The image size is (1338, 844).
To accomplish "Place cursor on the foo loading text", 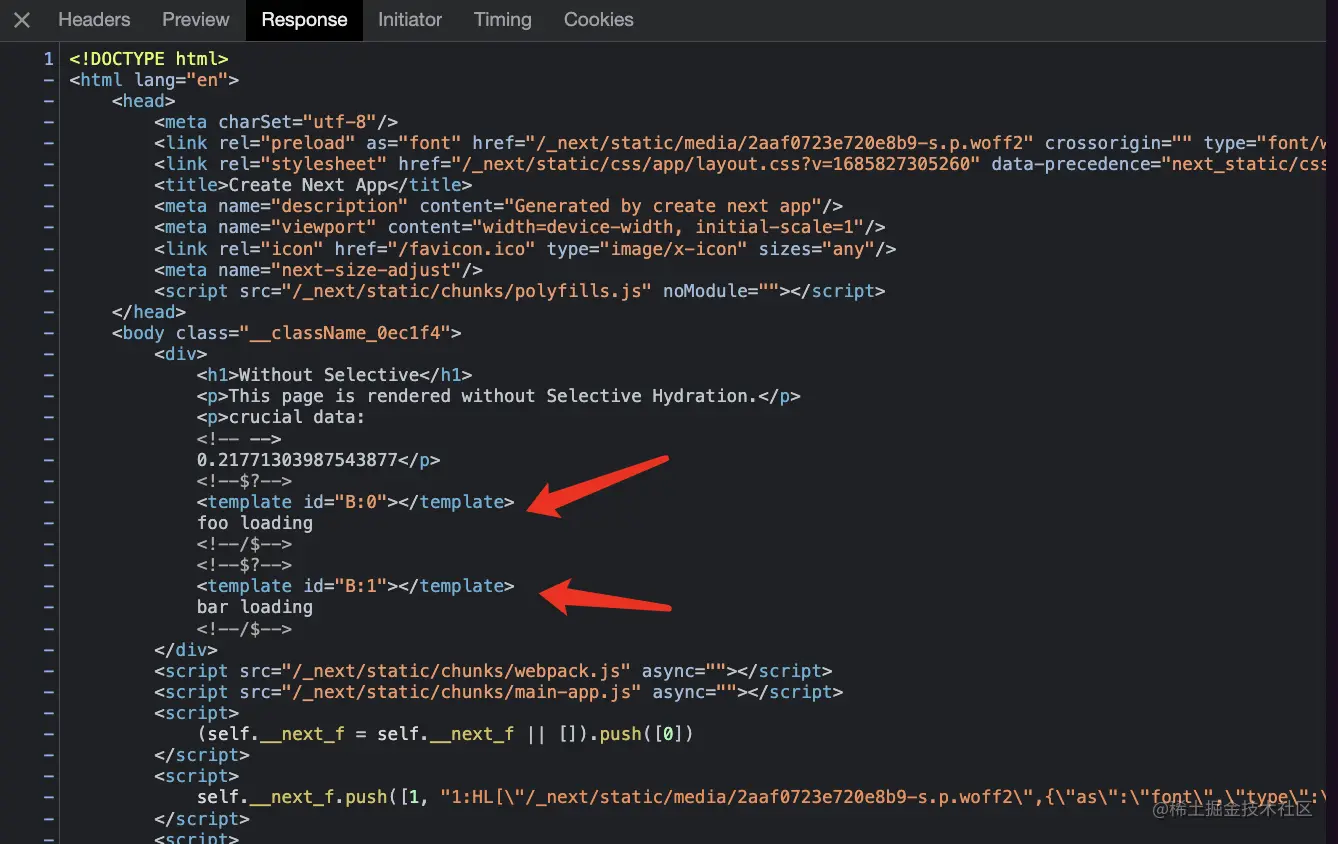I will coord(255,523).
